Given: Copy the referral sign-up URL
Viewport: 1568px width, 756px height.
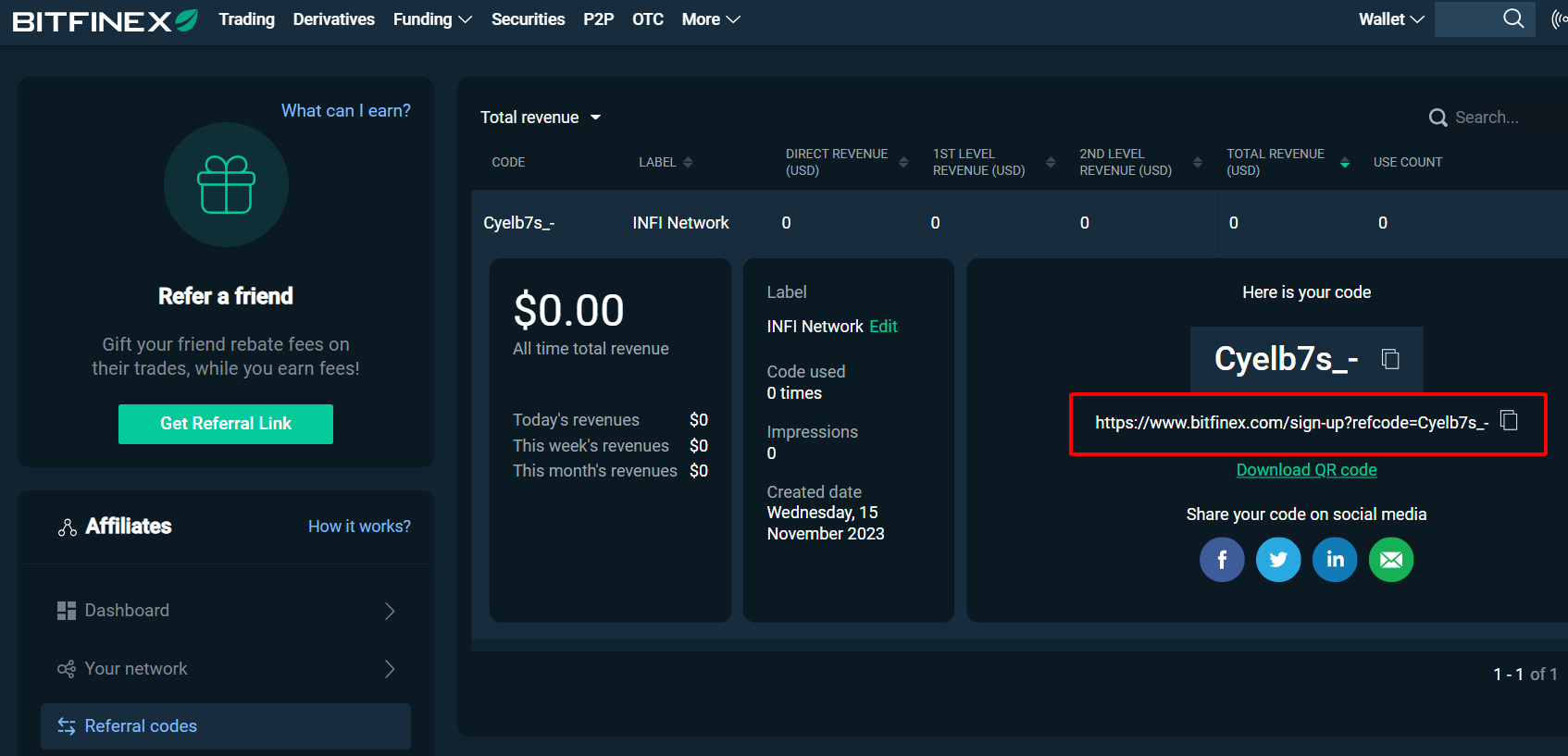Looking at the screenshot, I should [1509, 421].
